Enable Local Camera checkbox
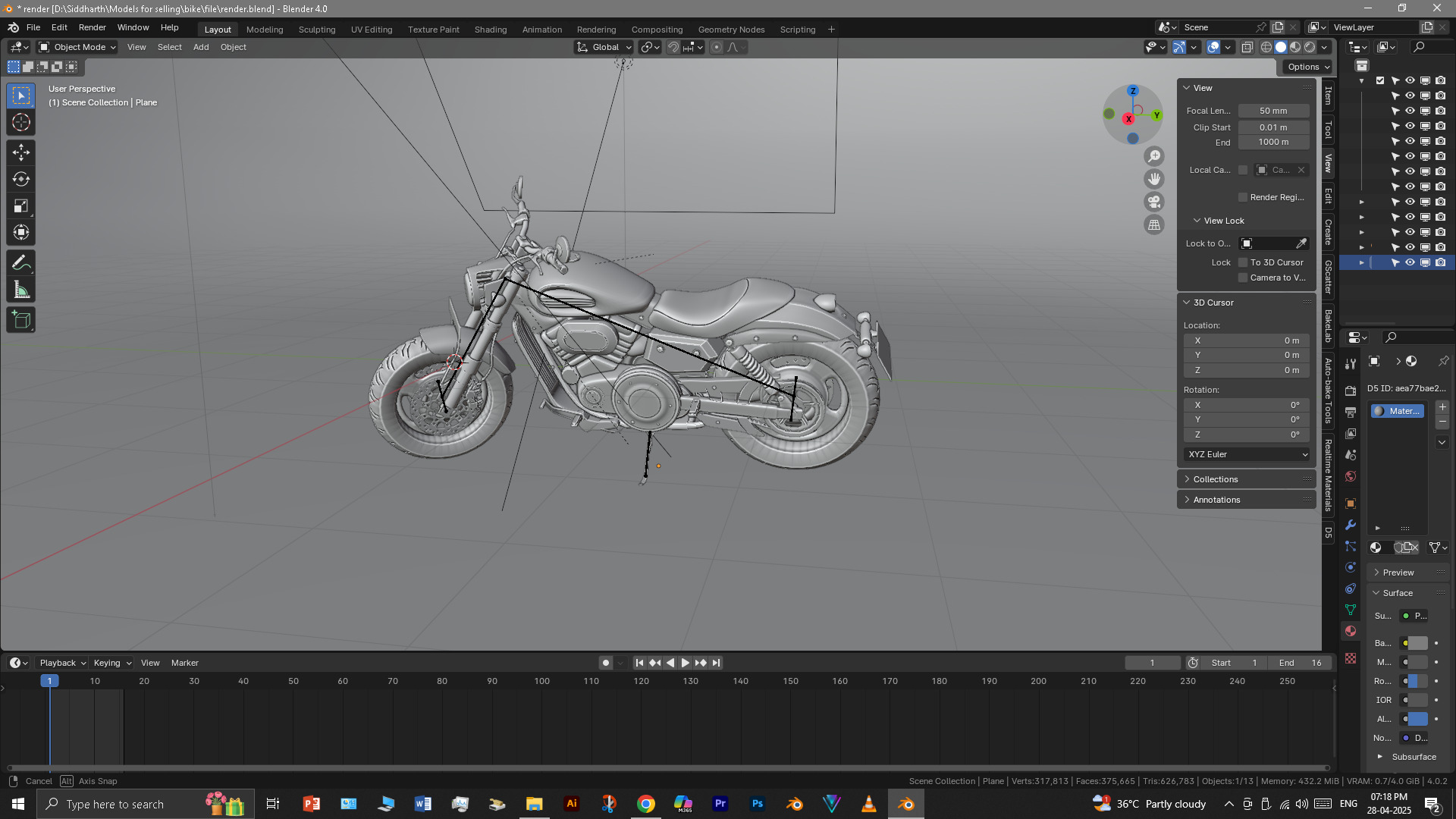 (x=1243, y=170)
